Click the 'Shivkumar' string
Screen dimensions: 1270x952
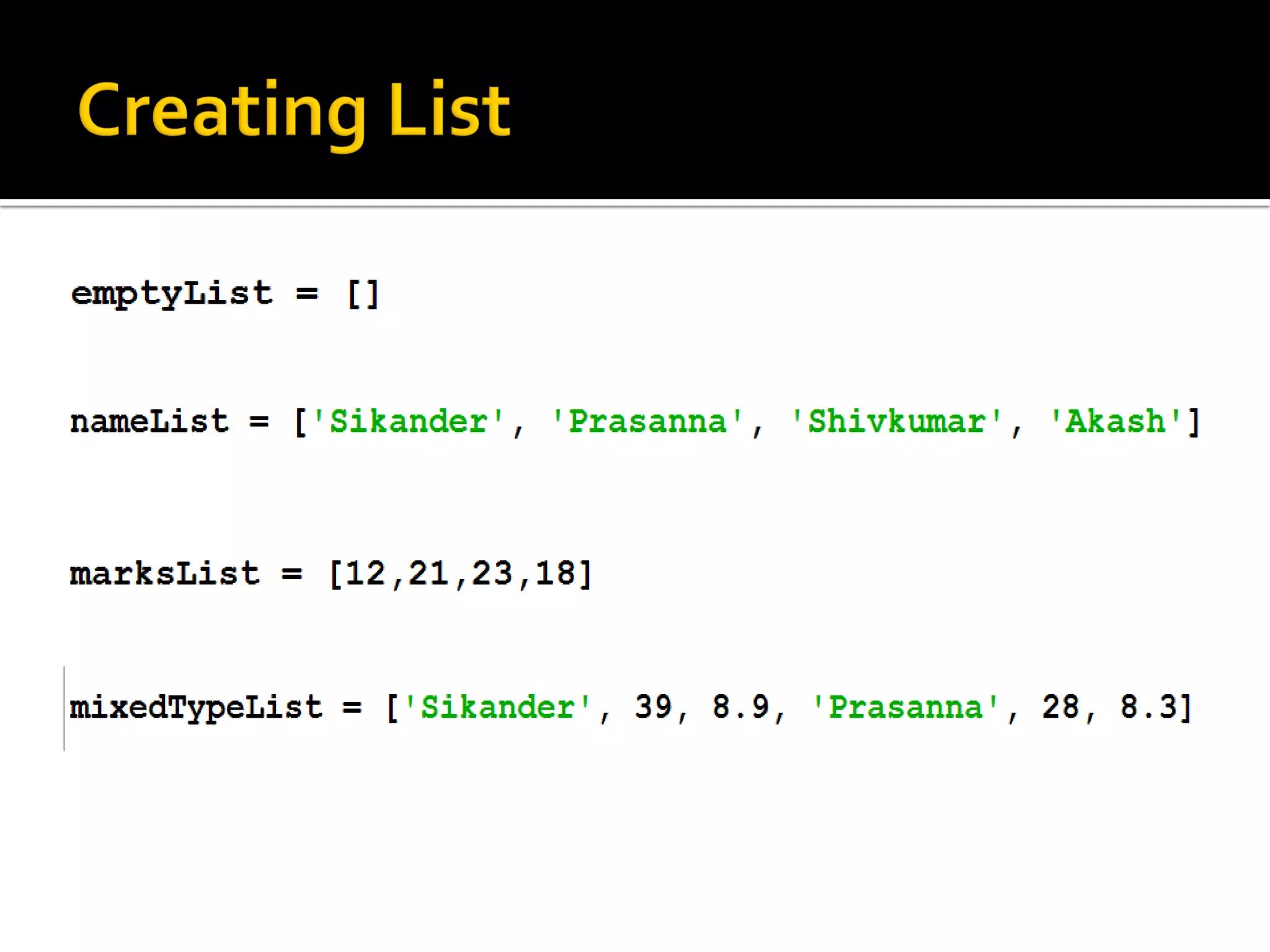click(897, 421)
